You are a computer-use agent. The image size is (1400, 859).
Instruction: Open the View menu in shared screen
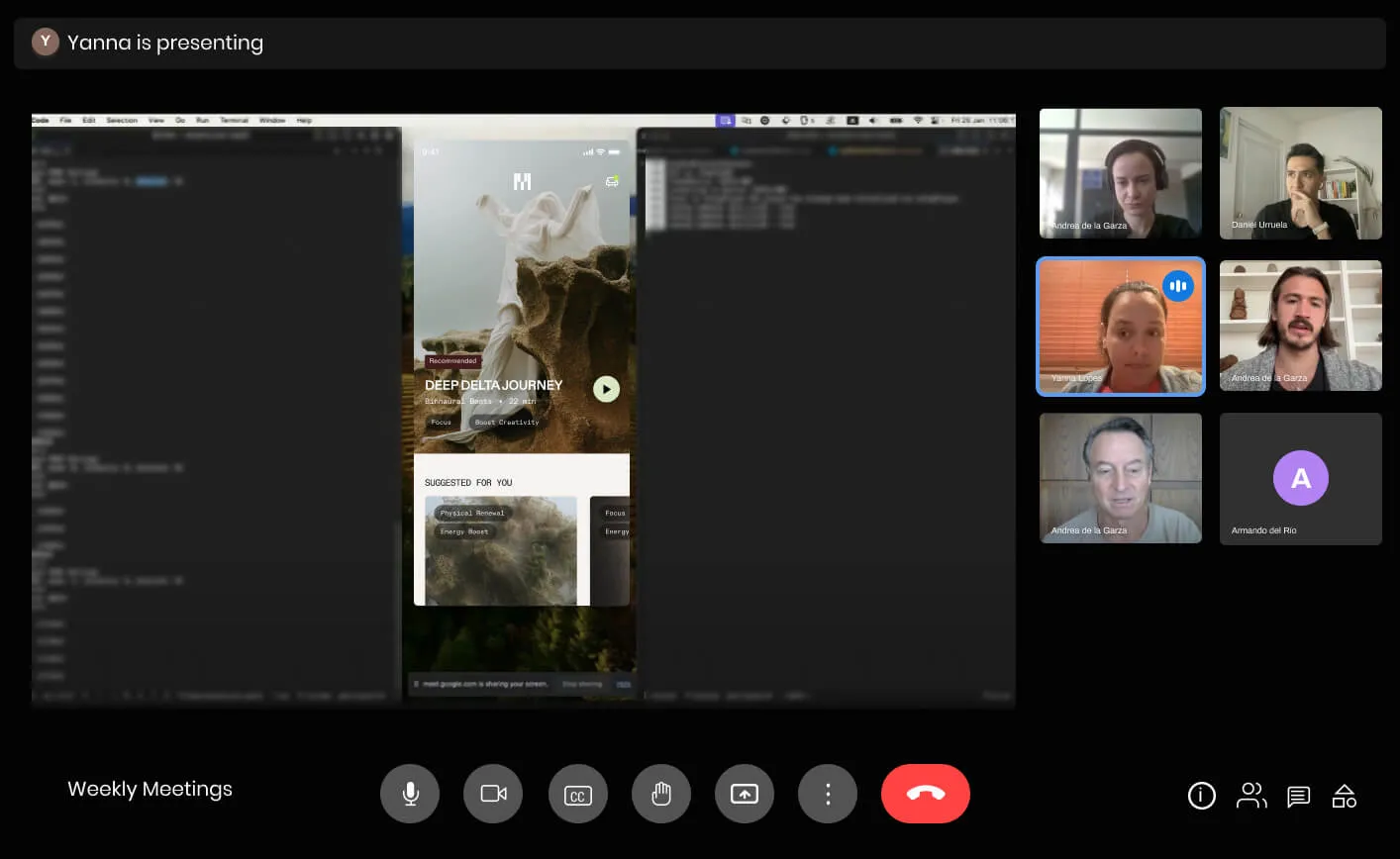pos(156,121)
